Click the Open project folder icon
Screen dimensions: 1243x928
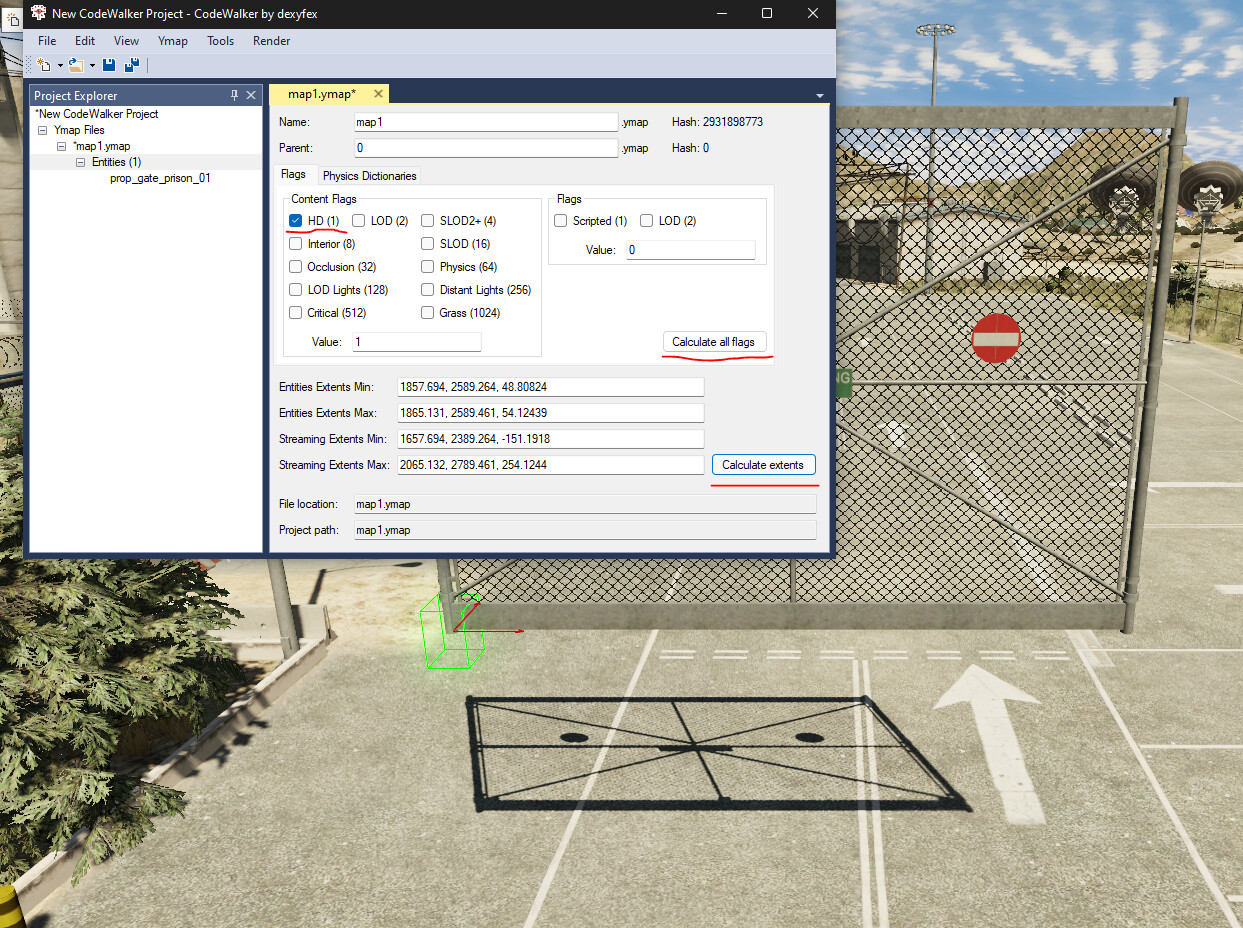tap(76, 65)
